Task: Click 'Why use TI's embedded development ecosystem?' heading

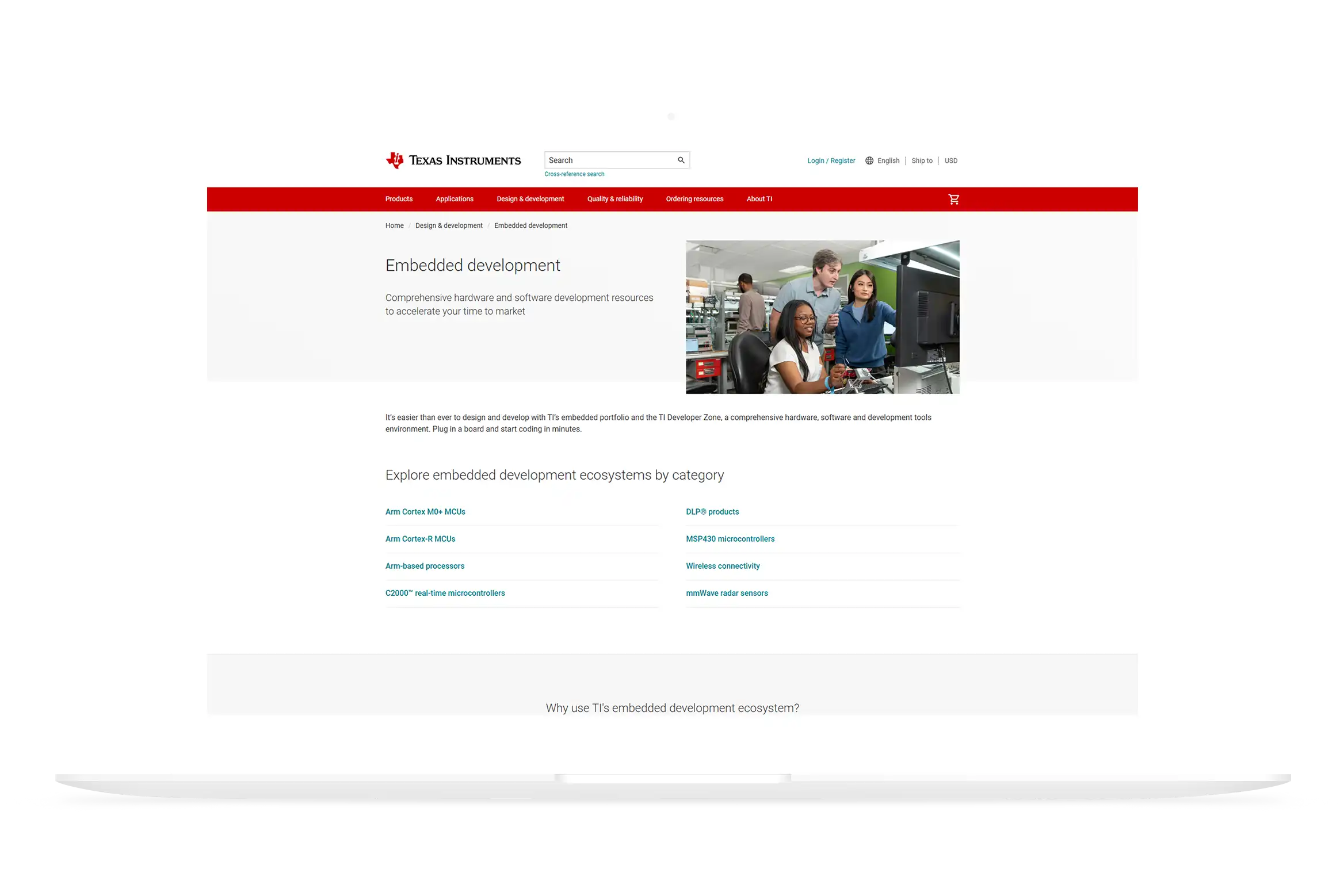Action: tap(672, 708)
